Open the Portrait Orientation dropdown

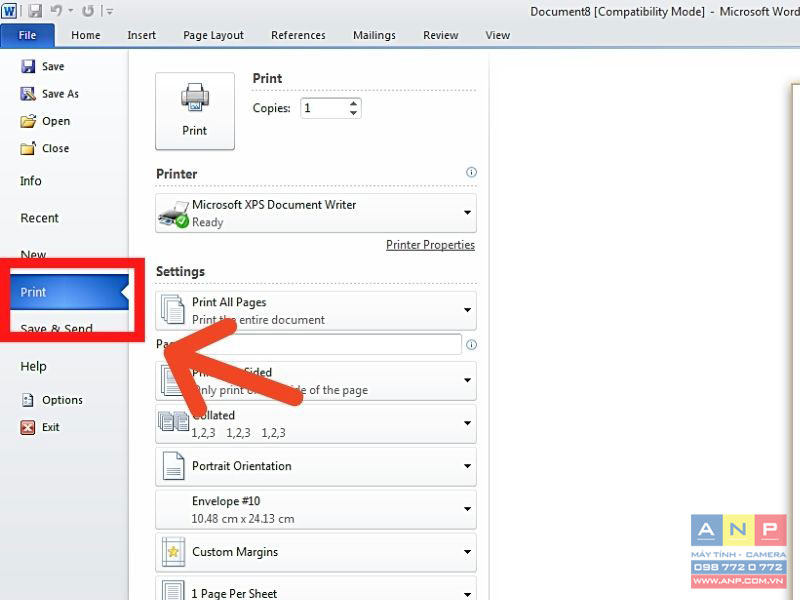pos(316,467)
